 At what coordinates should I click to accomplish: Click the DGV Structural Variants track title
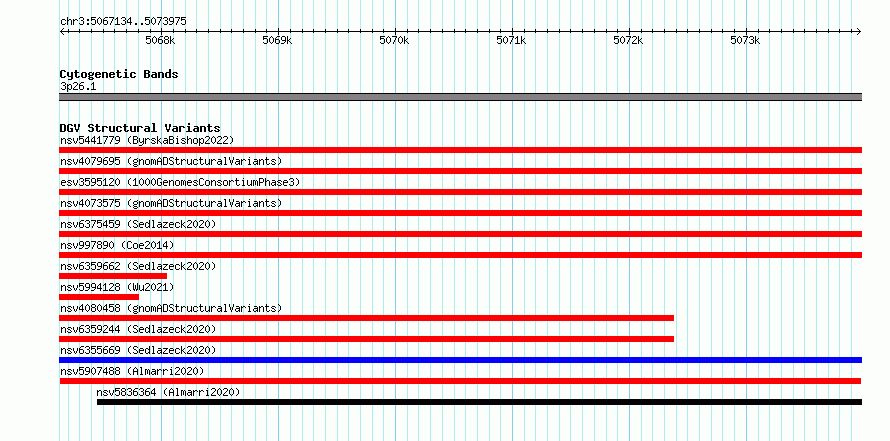point(140,128)
